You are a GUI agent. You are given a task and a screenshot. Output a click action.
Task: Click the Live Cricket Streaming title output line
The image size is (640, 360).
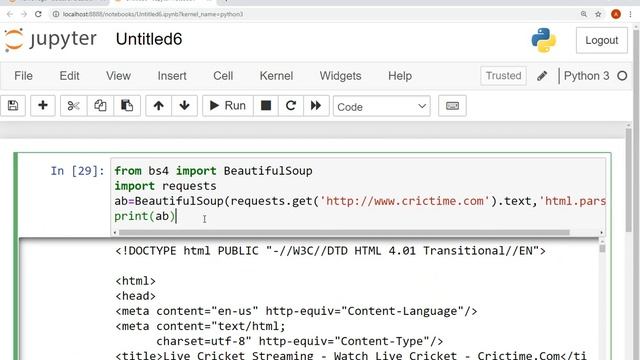click(351, 355)
